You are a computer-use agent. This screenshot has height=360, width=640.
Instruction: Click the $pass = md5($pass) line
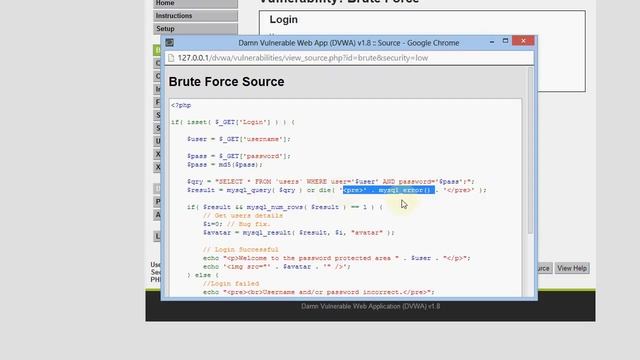click(225, 165)
